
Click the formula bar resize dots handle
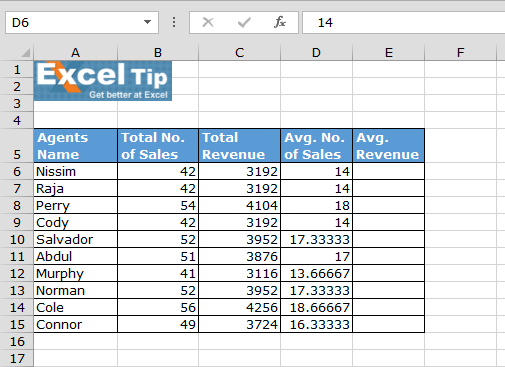click(x=174, y=22)
